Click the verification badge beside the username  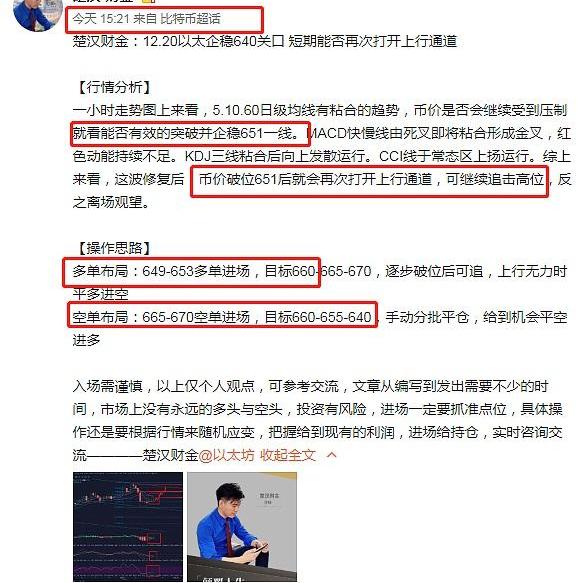click(x=149, y=1)
